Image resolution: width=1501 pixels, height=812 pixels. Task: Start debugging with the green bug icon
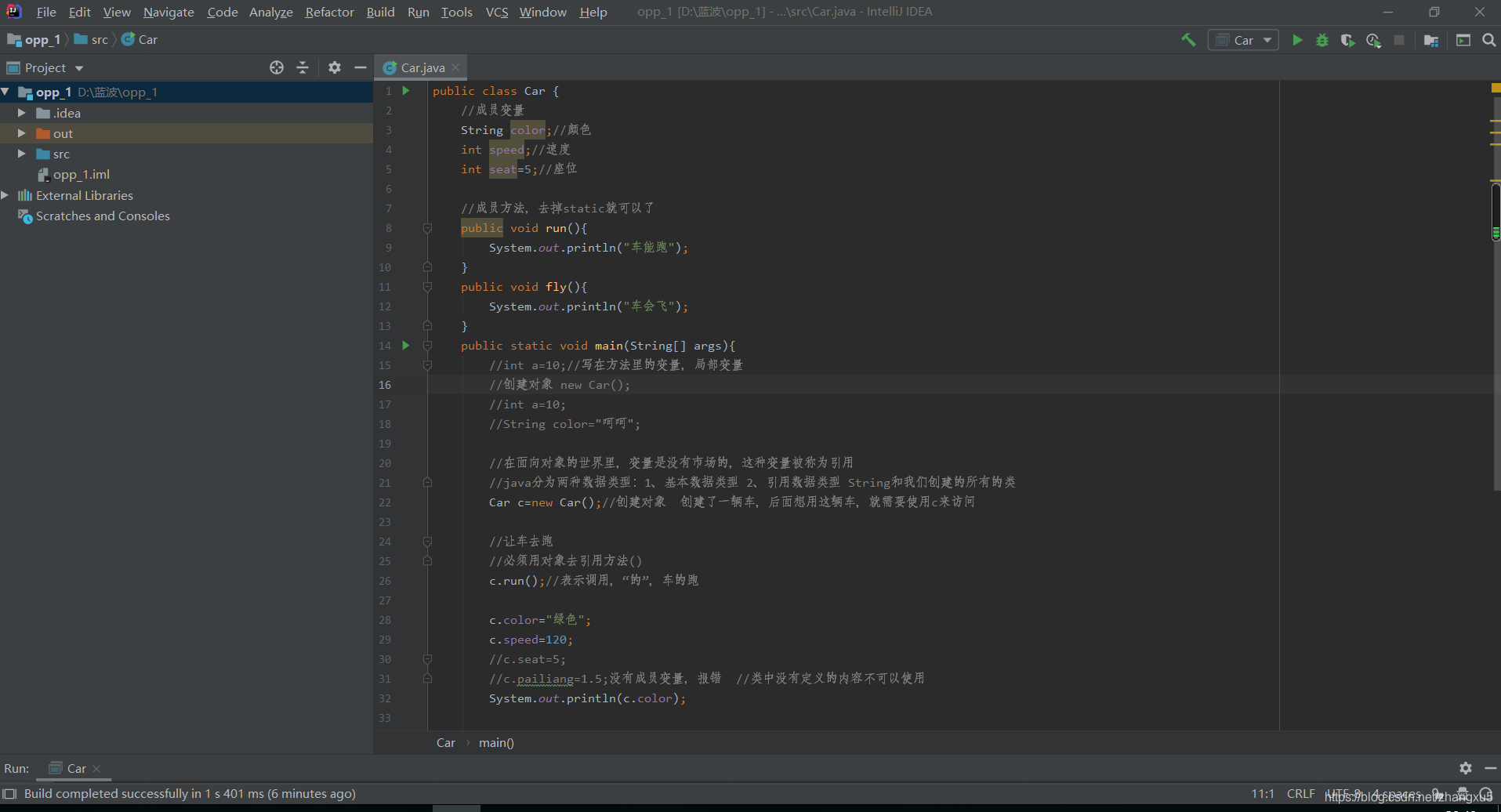pyautogui.click(x=1322, y=40)
